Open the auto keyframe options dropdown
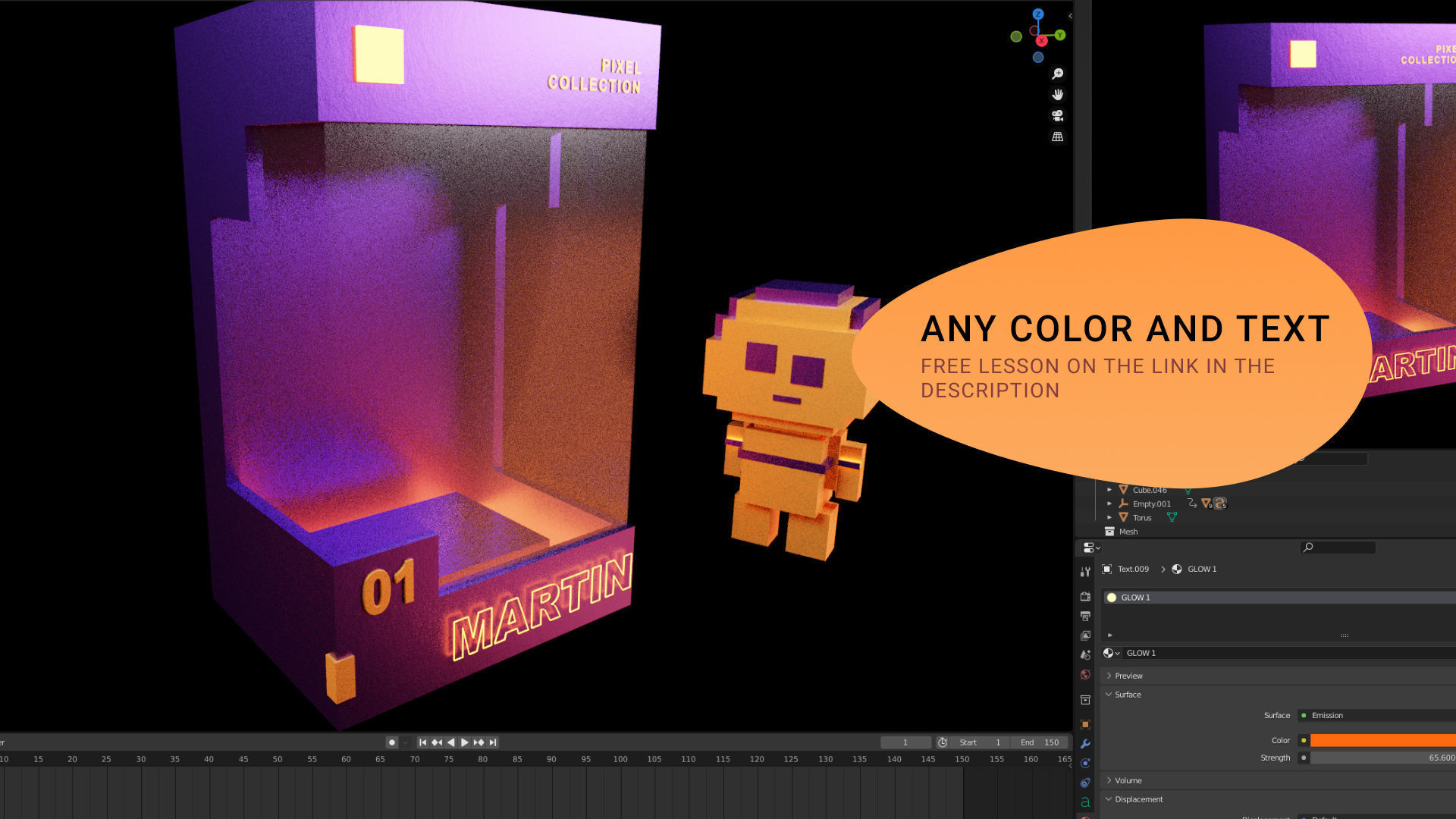This screenshot has height=819, width=1456. (406, 742)
